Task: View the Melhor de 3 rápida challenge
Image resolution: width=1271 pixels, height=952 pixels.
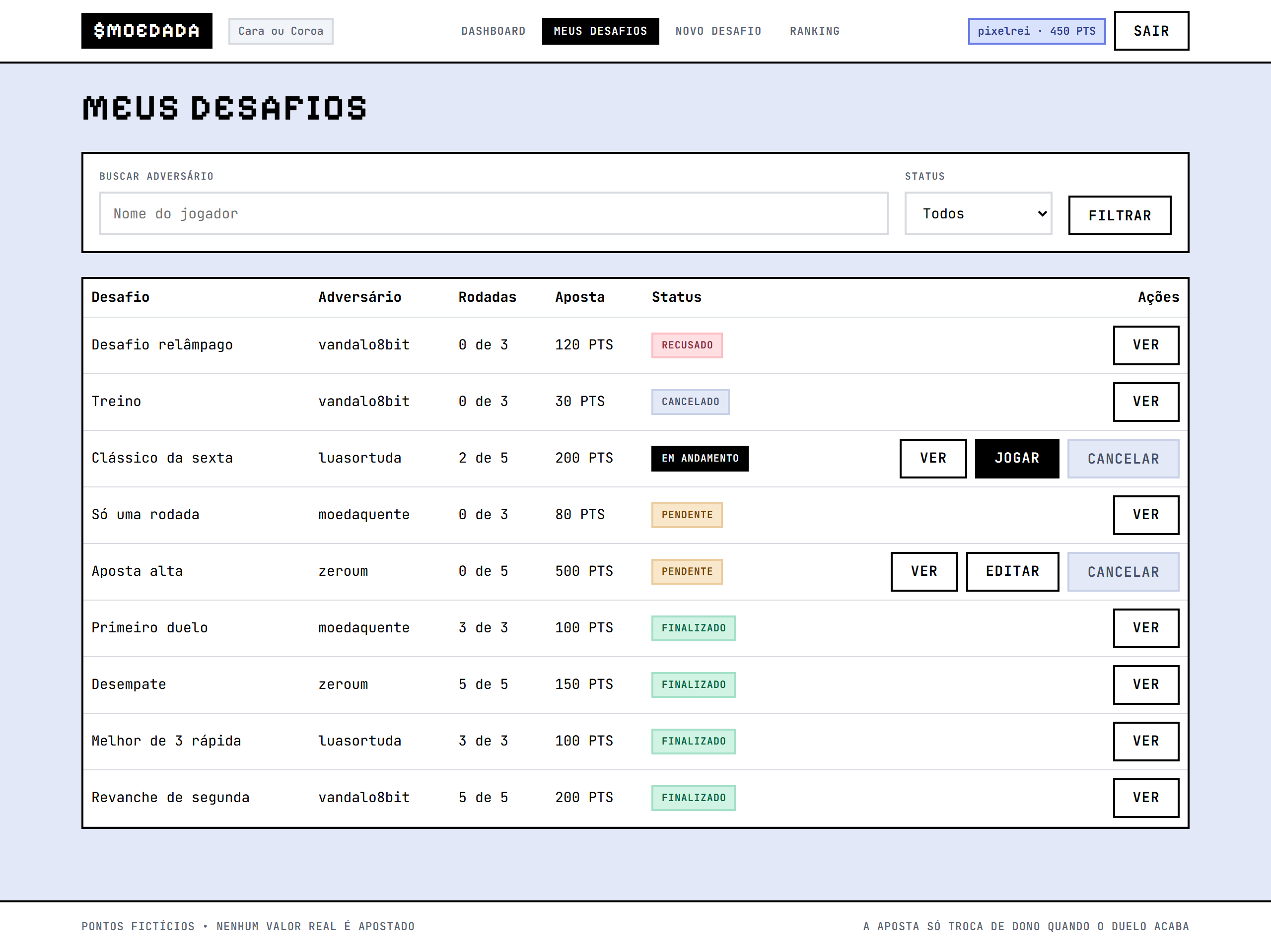Action: tap(1146, 741)
